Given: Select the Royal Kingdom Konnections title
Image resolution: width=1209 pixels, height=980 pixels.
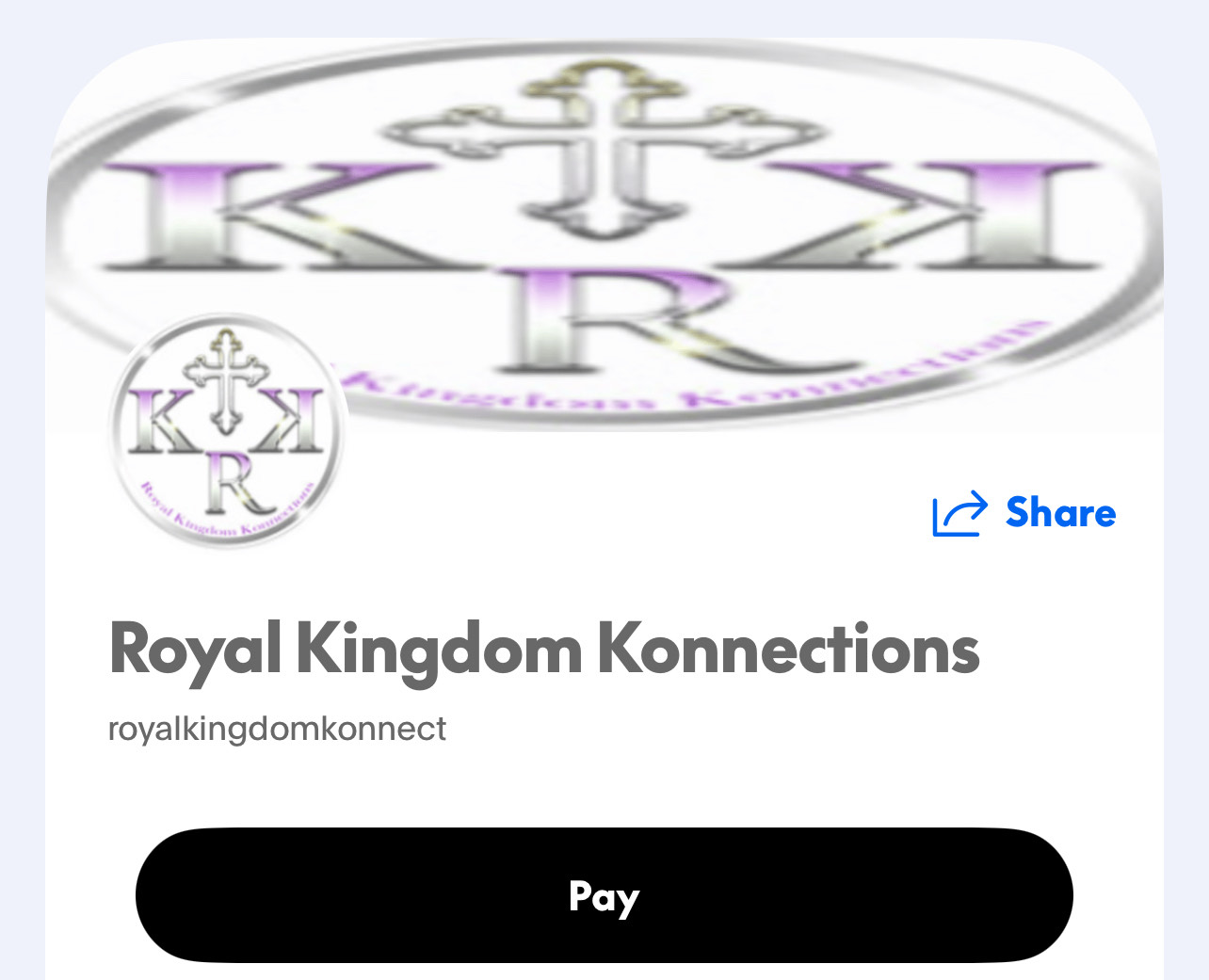Looking at the screenshot, I should 544,650.
